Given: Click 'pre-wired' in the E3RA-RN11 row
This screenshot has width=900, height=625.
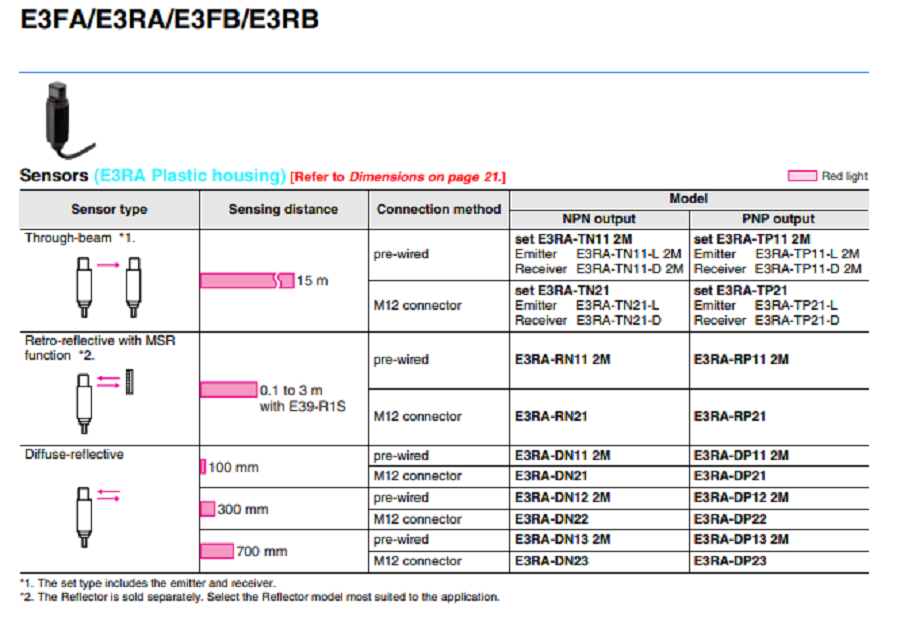Looking at the screenshot, I should (x=401, y=359).
